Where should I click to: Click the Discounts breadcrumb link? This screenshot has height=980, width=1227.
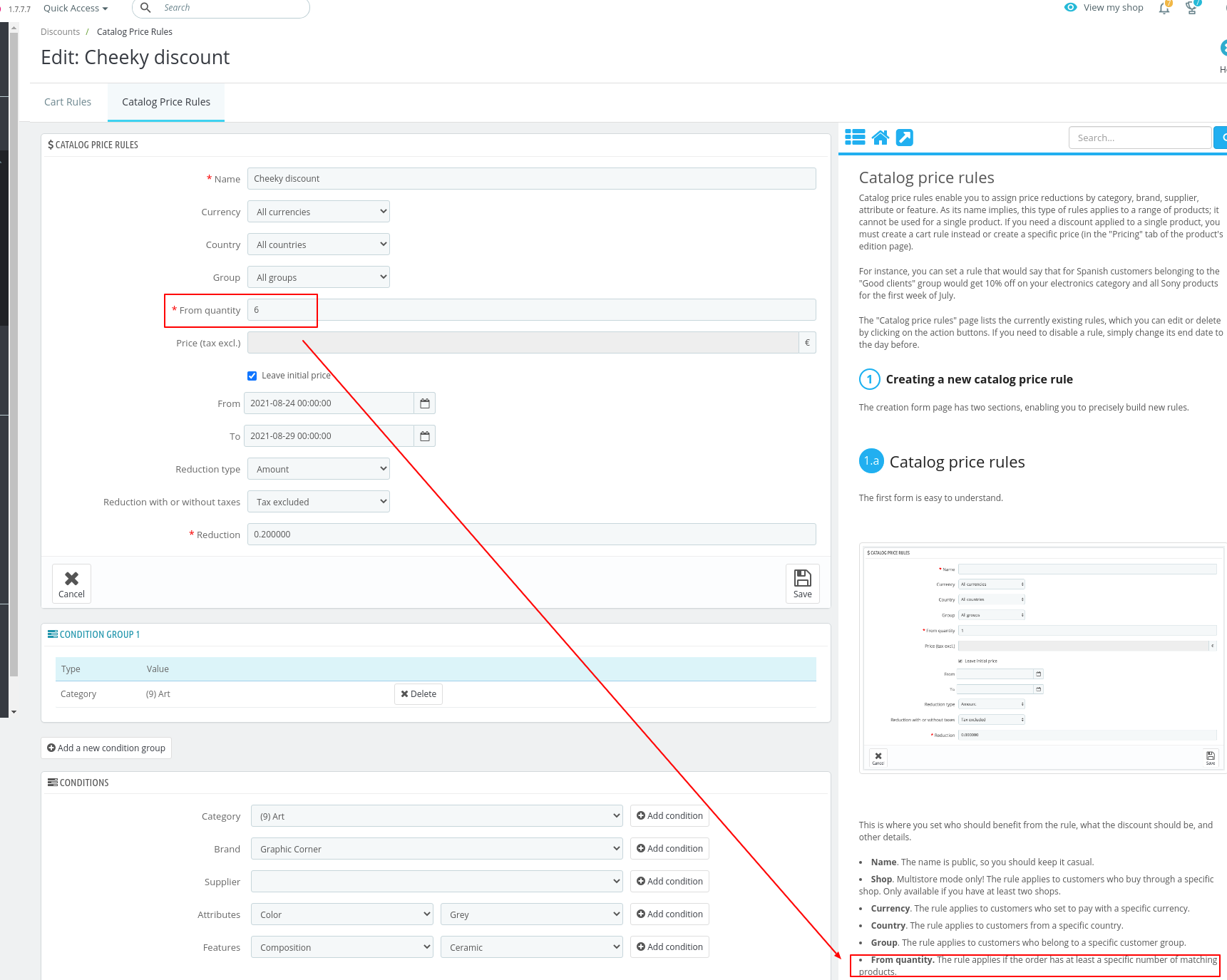click(x=60, y=31)
